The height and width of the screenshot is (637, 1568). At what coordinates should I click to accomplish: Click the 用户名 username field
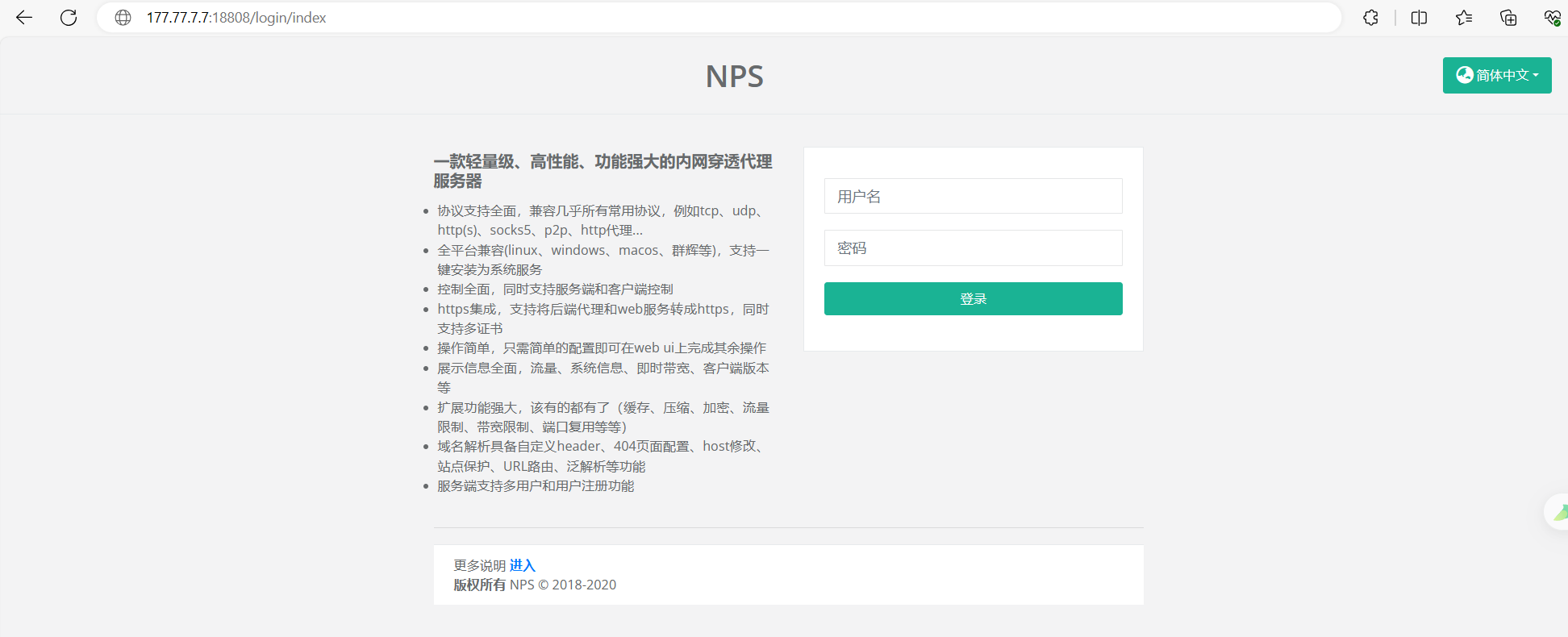(x=973, y=196)
